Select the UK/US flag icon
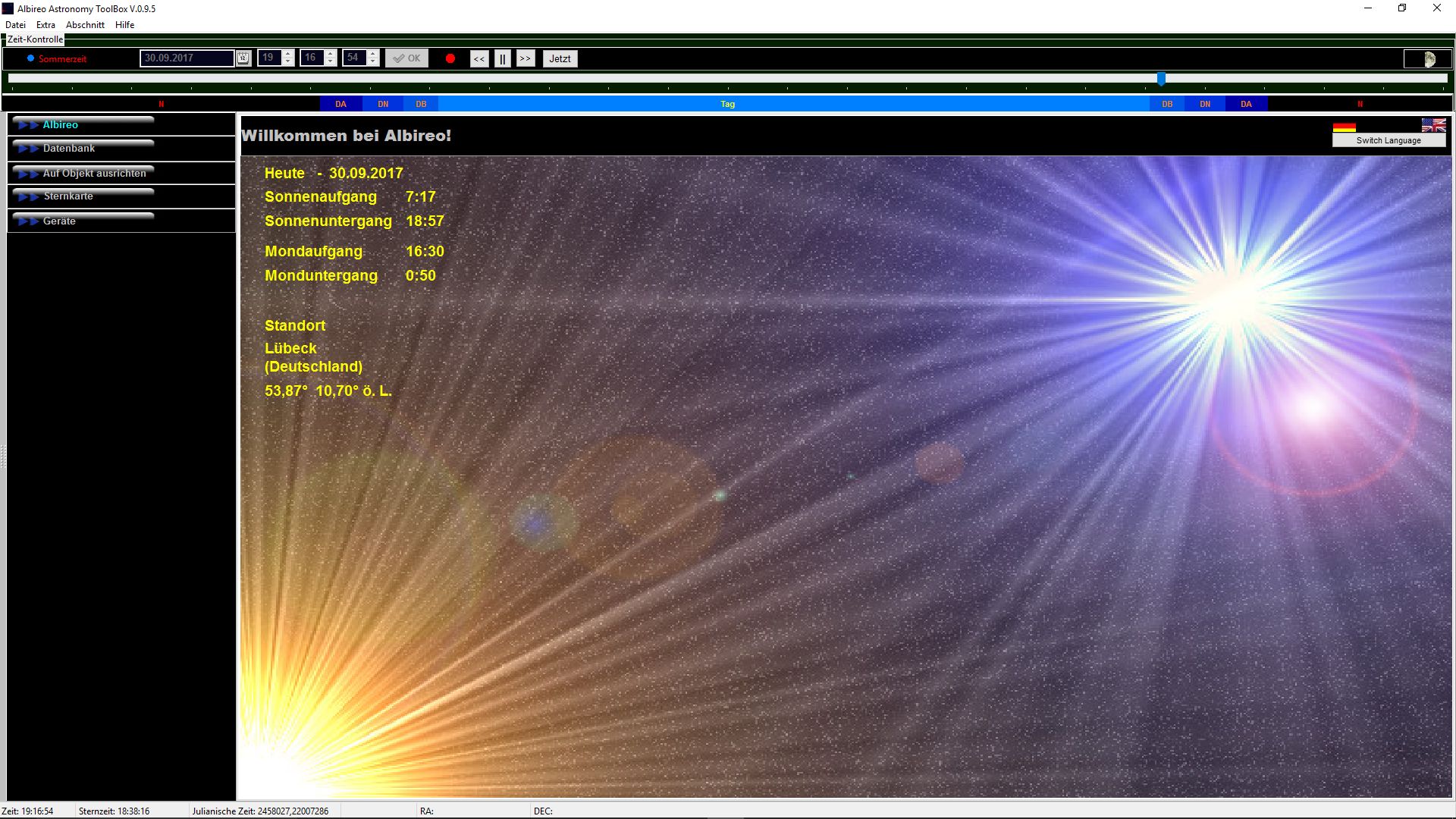This screenshot has height=819, width=1456. [1433, 125]
